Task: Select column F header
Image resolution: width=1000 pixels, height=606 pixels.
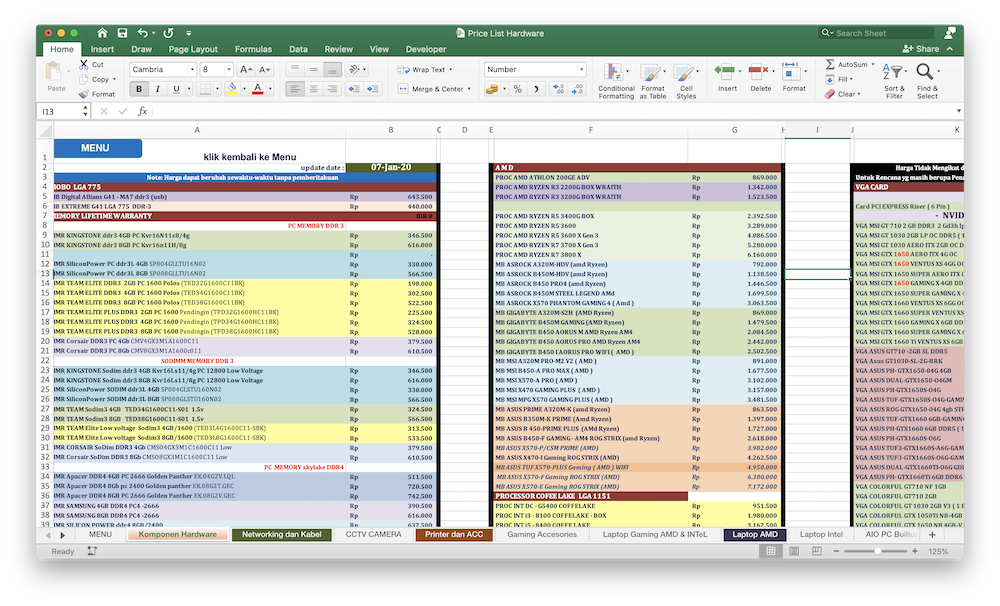Action: [x=591, y=129]
